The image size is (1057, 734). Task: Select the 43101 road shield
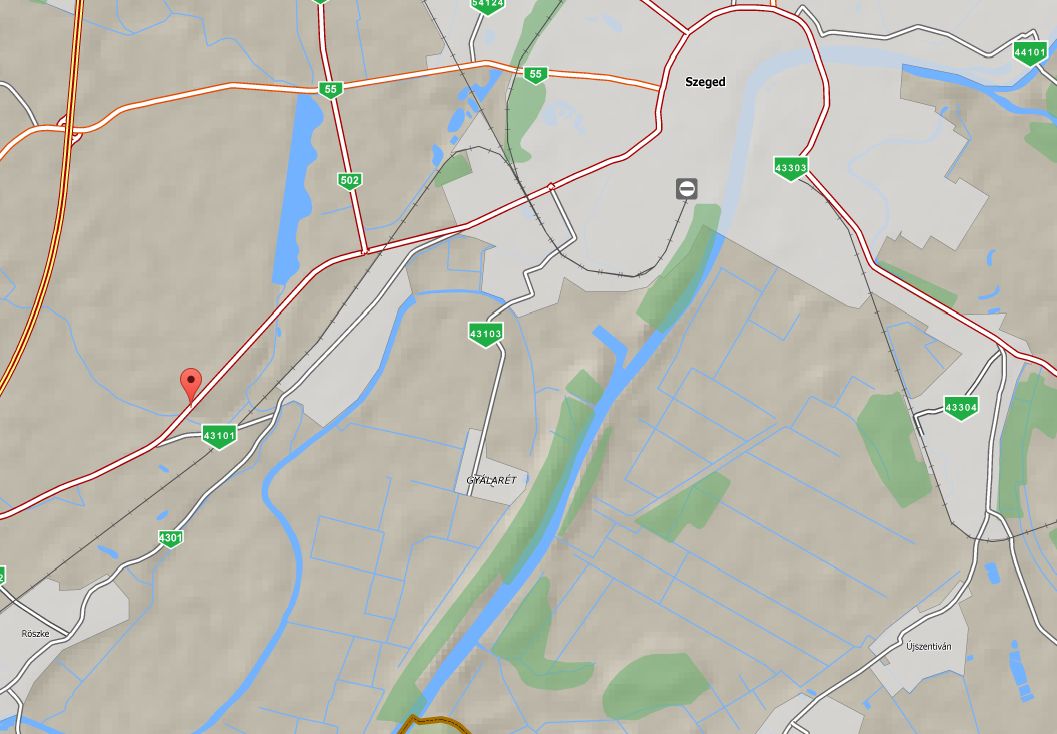(219, 436)
